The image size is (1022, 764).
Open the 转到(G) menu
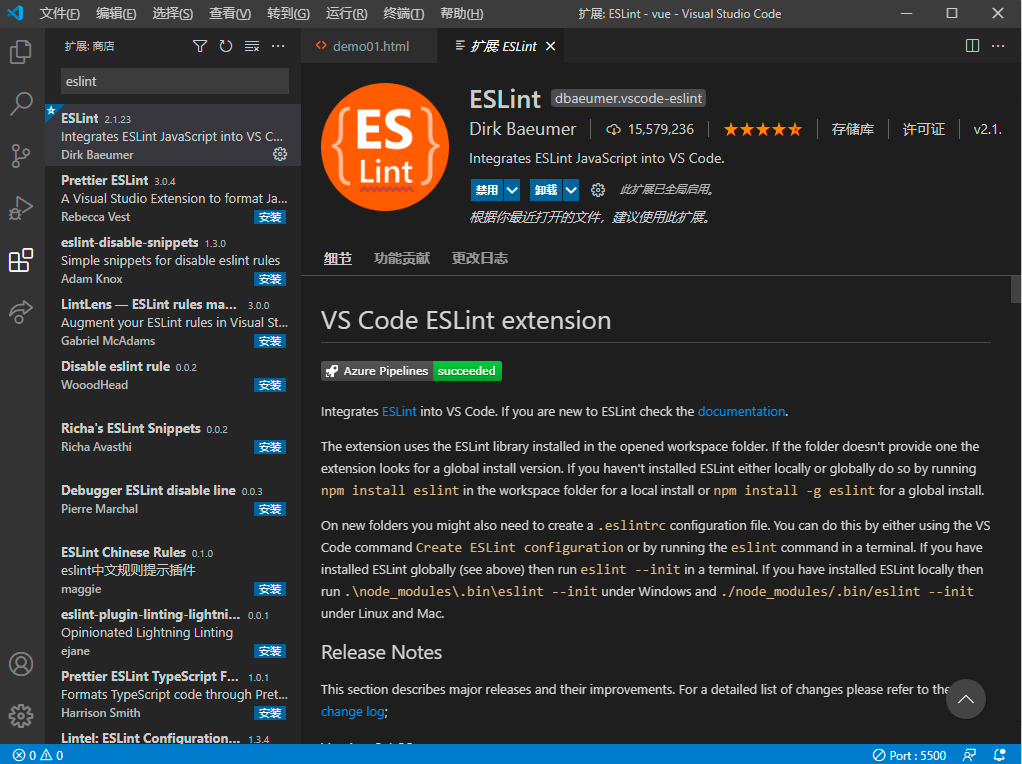(x=288, y=14)
